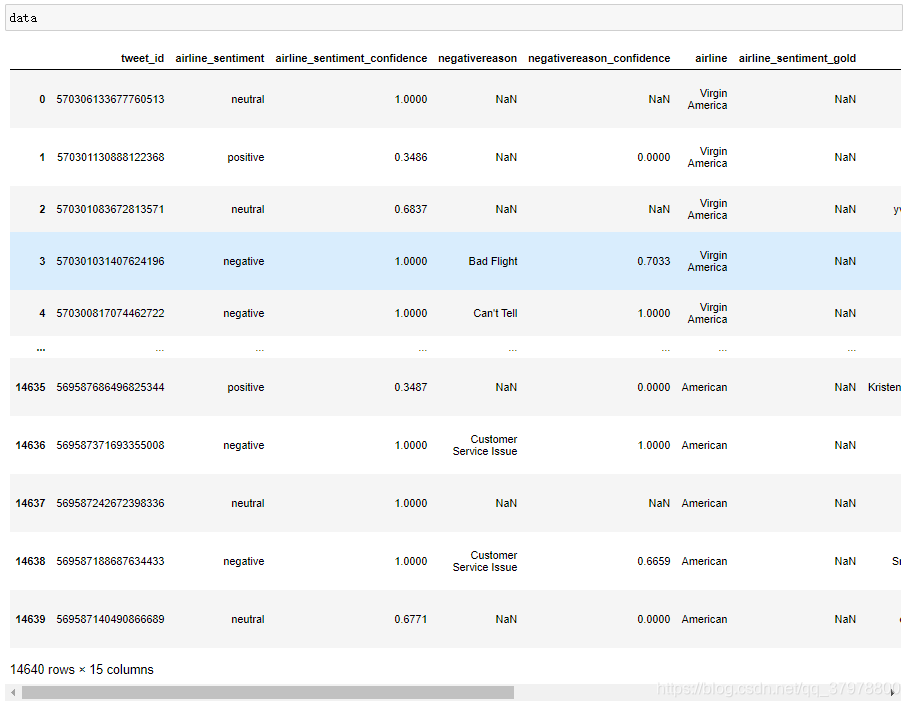Click confidence value 0.3486
The image size is (910, 707).
pos(410,157)
